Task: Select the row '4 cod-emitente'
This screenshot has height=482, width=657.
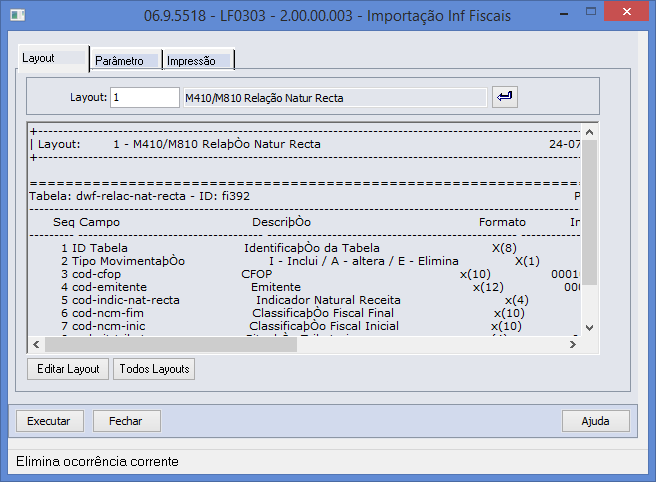Action: point(304,287)
